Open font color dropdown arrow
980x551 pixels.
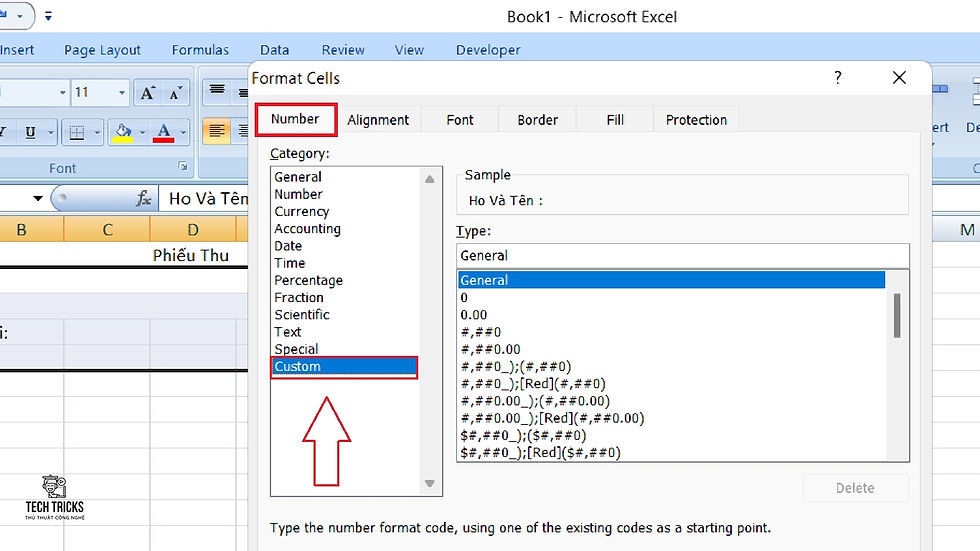pos(183,132)
